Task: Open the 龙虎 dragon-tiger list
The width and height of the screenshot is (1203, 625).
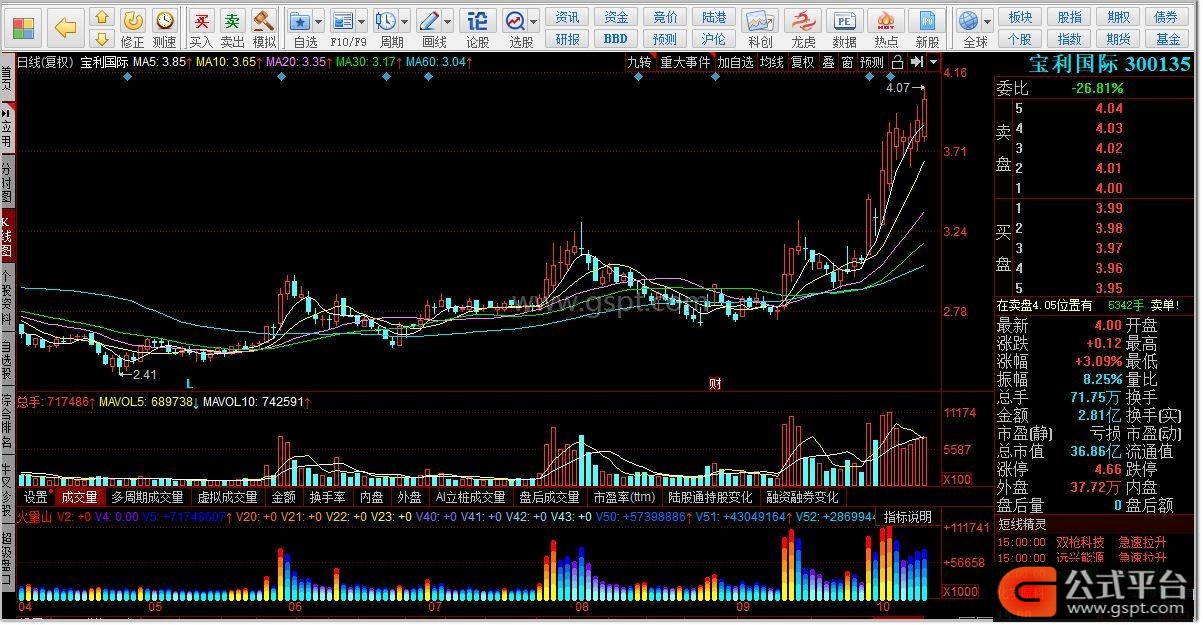Action: click(802, 28)
